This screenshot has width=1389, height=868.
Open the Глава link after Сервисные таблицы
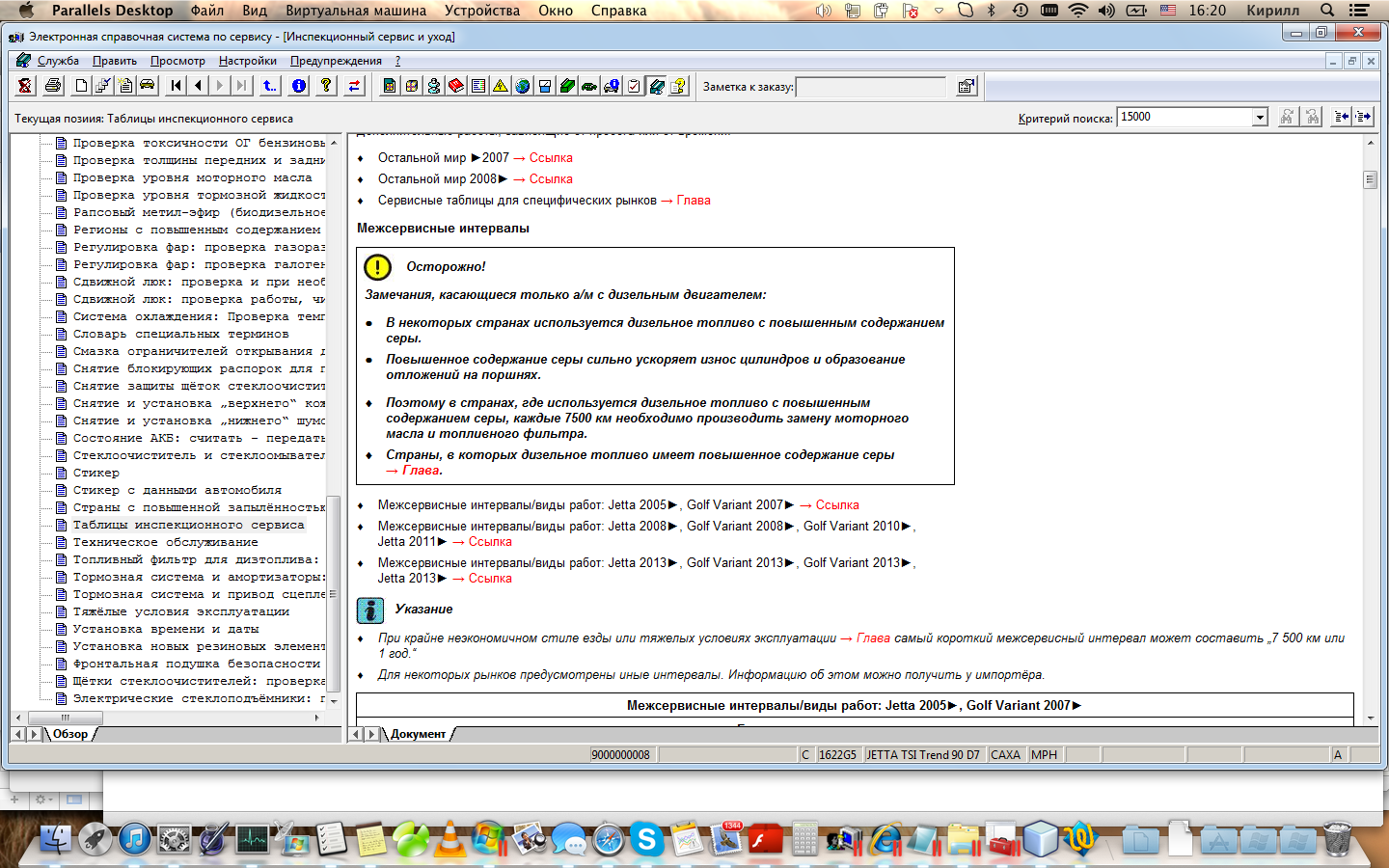[693, 201]
